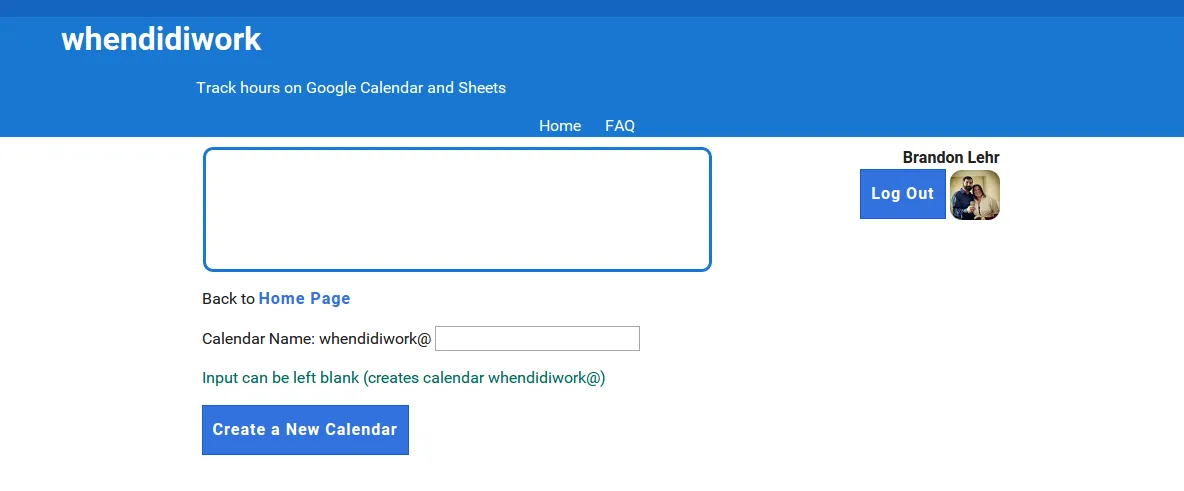Click the 'Calendar Name:' label text

pos(258,339)
